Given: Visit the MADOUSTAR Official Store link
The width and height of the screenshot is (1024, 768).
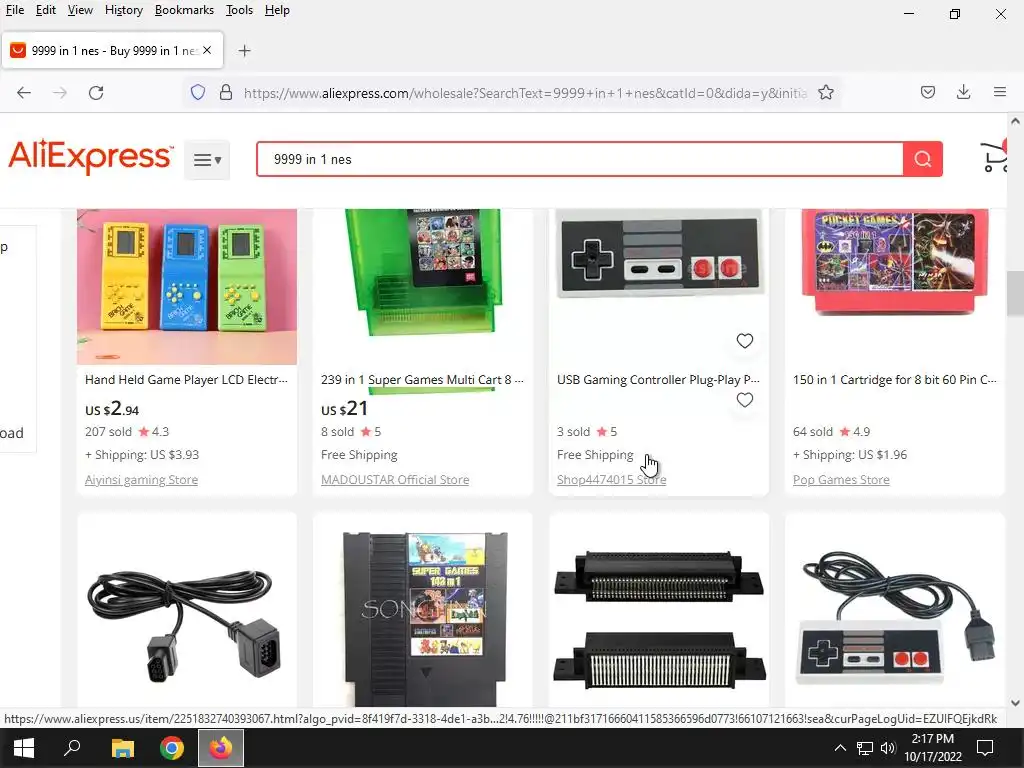Looking at the screenshot, I should click(395, 480).
